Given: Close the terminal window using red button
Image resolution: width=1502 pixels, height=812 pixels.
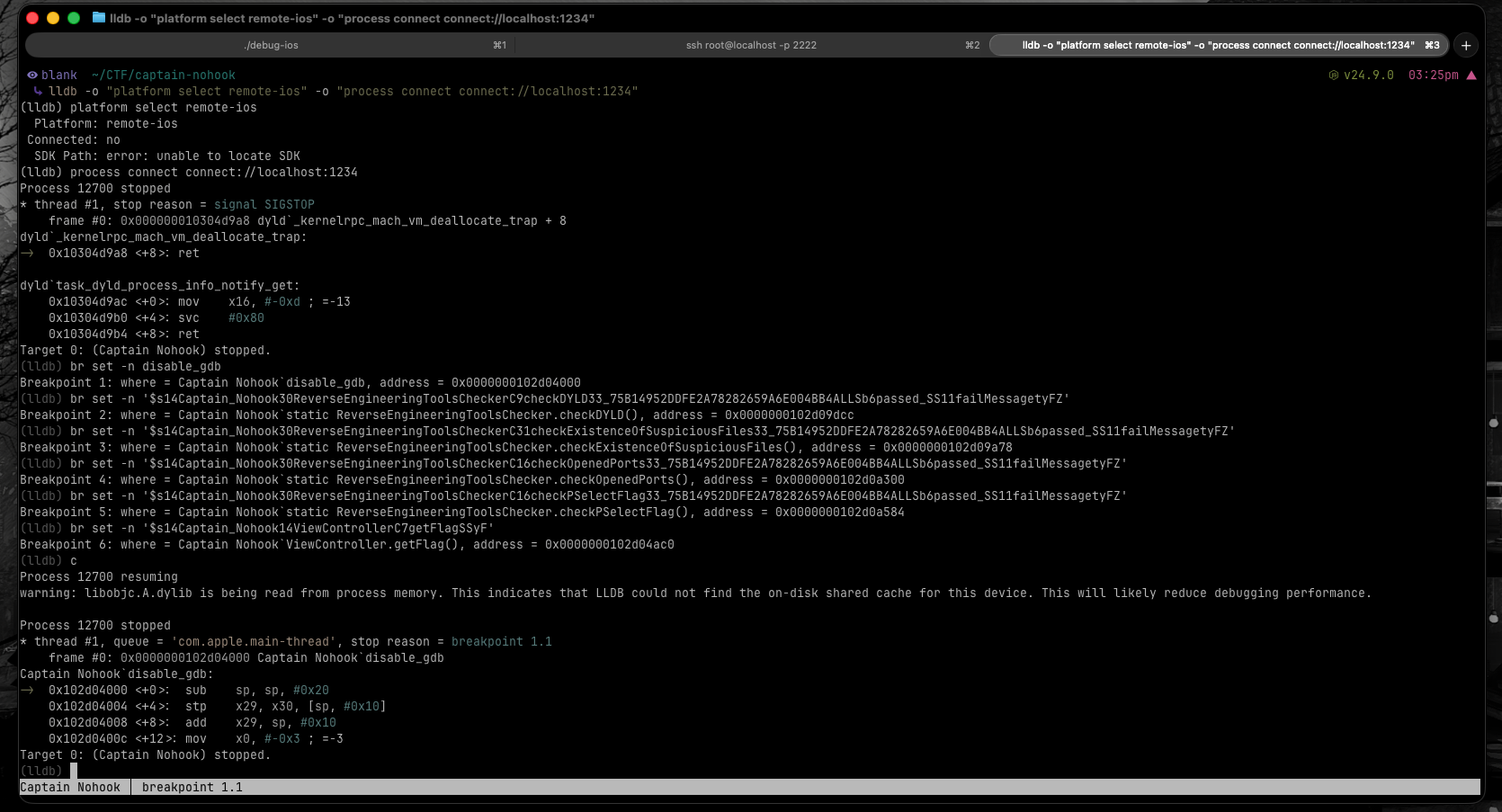Looking at the screenshot, I should point(32,18).
